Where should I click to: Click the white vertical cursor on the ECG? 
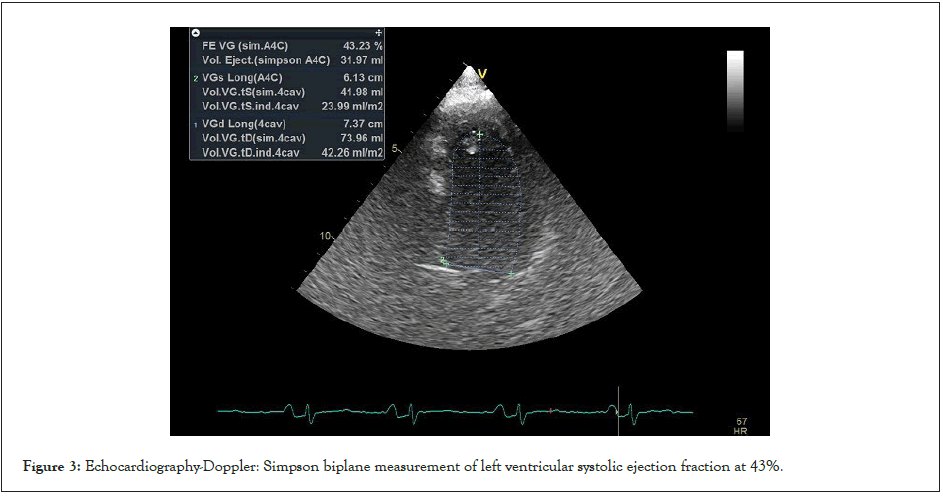[x=618, y=410]
